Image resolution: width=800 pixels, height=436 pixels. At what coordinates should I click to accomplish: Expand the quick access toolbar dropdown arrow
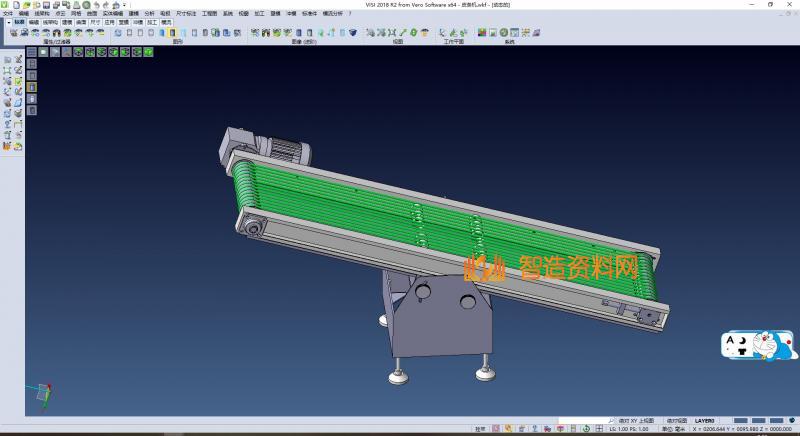[124, 5]
